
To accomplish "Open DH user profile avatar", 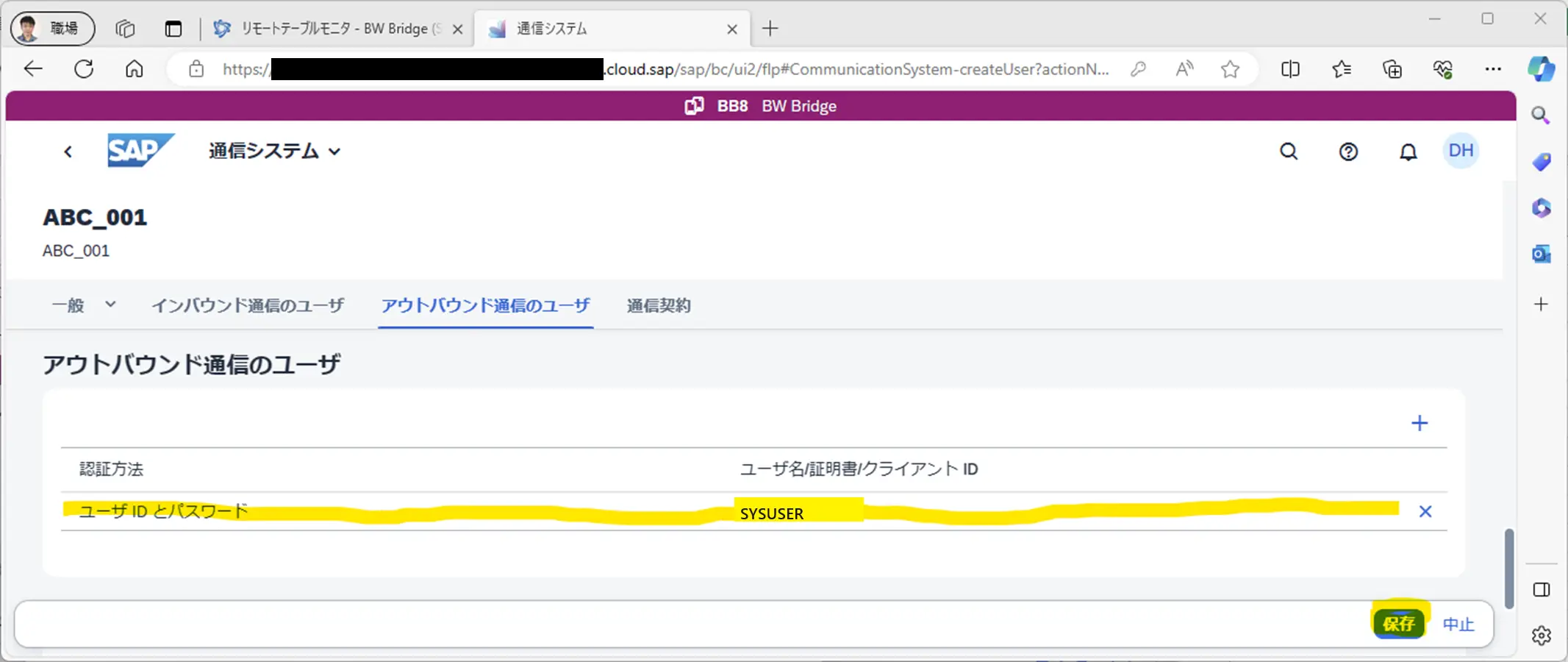I will [1461, 151].
